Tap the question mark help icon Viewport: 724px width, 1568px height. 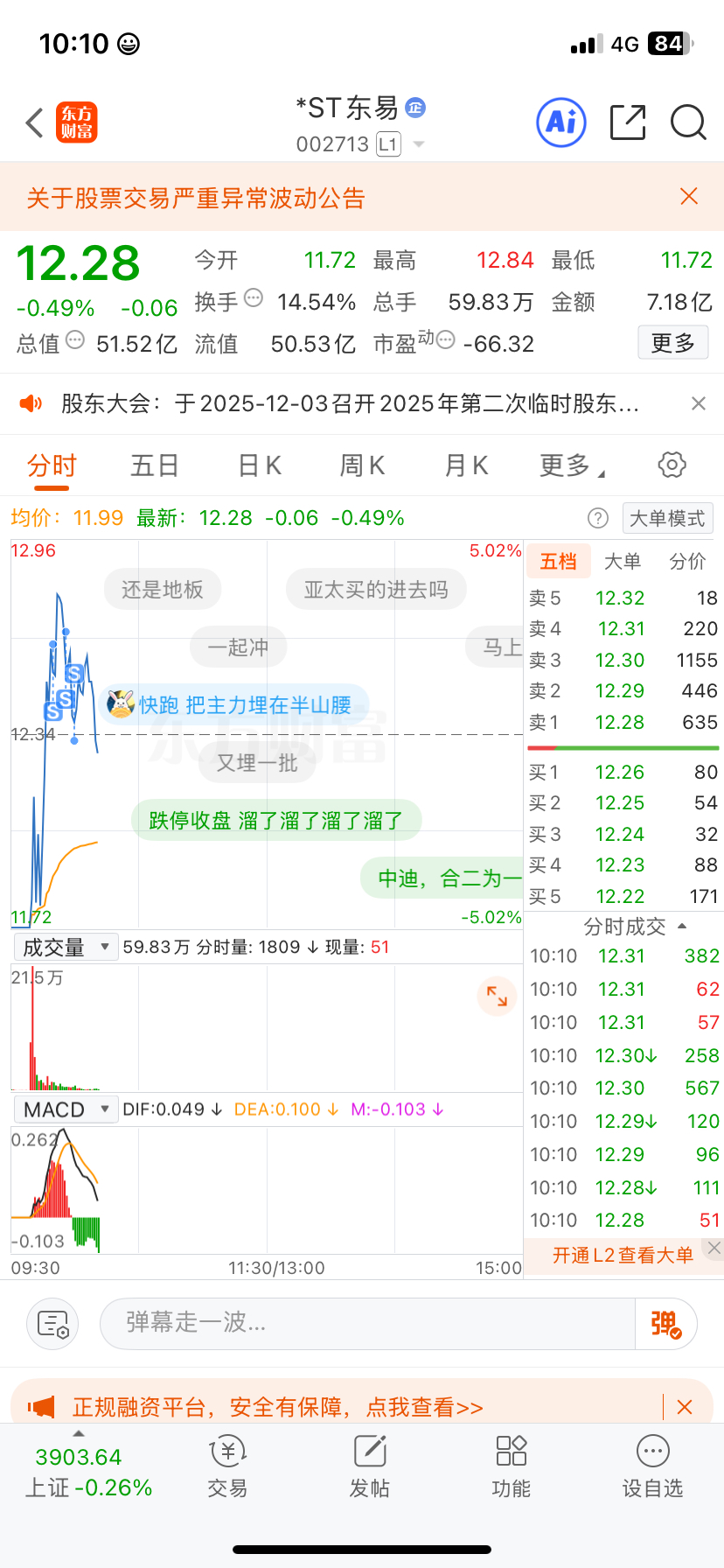click(x=598, y=518)
